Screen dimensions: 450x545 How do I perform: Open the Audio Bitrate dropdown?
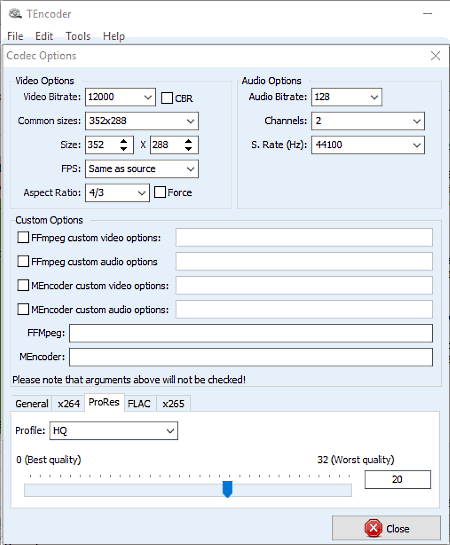pyautogui.click(x=374, y=97)
